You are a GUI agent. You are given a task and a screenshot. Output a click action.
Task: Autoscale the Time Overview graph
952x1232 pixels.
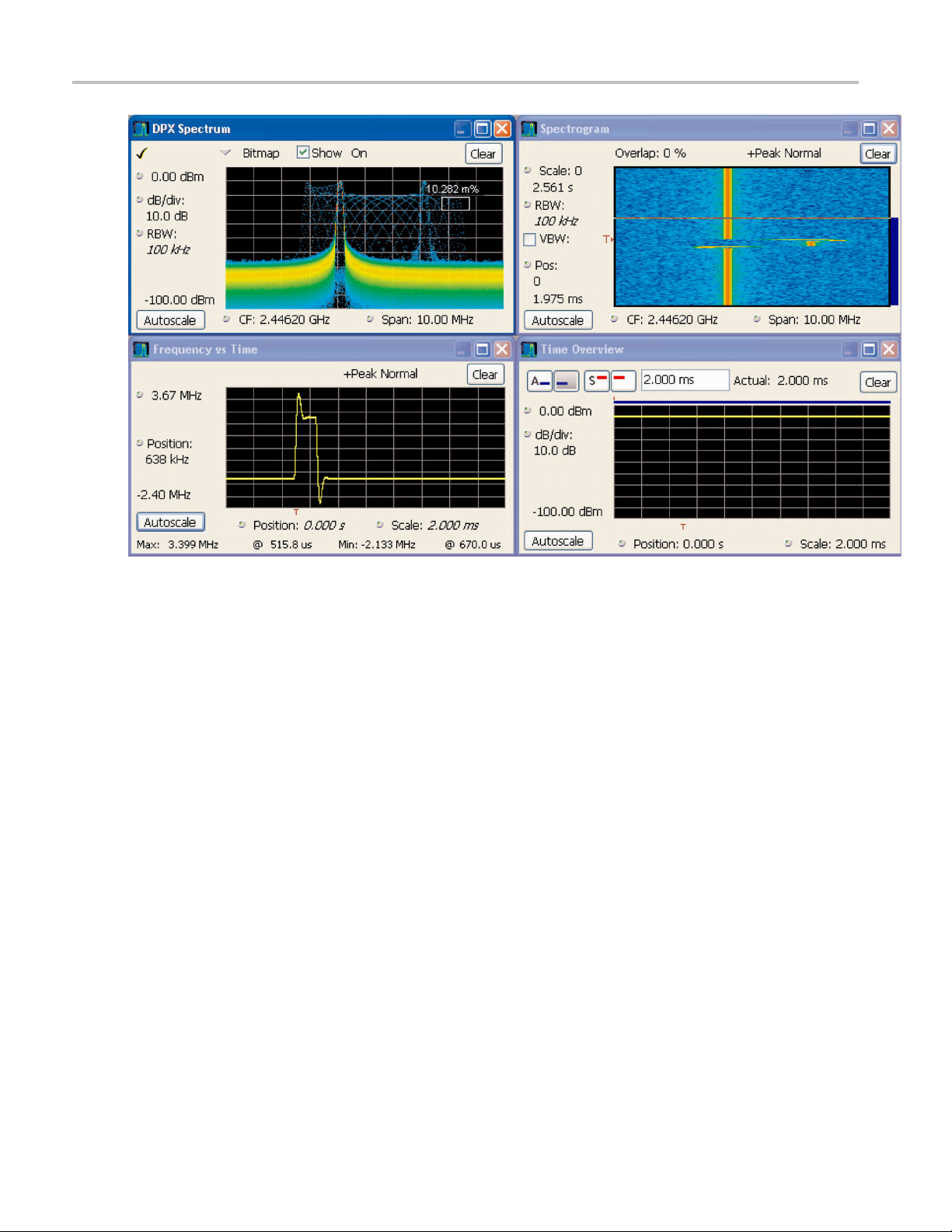558,541
